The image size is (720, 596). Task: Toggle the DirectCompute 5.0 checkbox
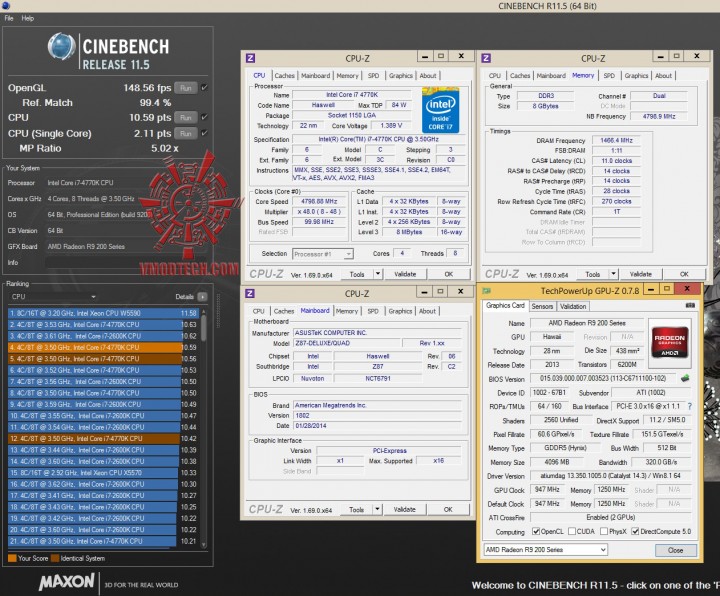(x=635, y=531)
